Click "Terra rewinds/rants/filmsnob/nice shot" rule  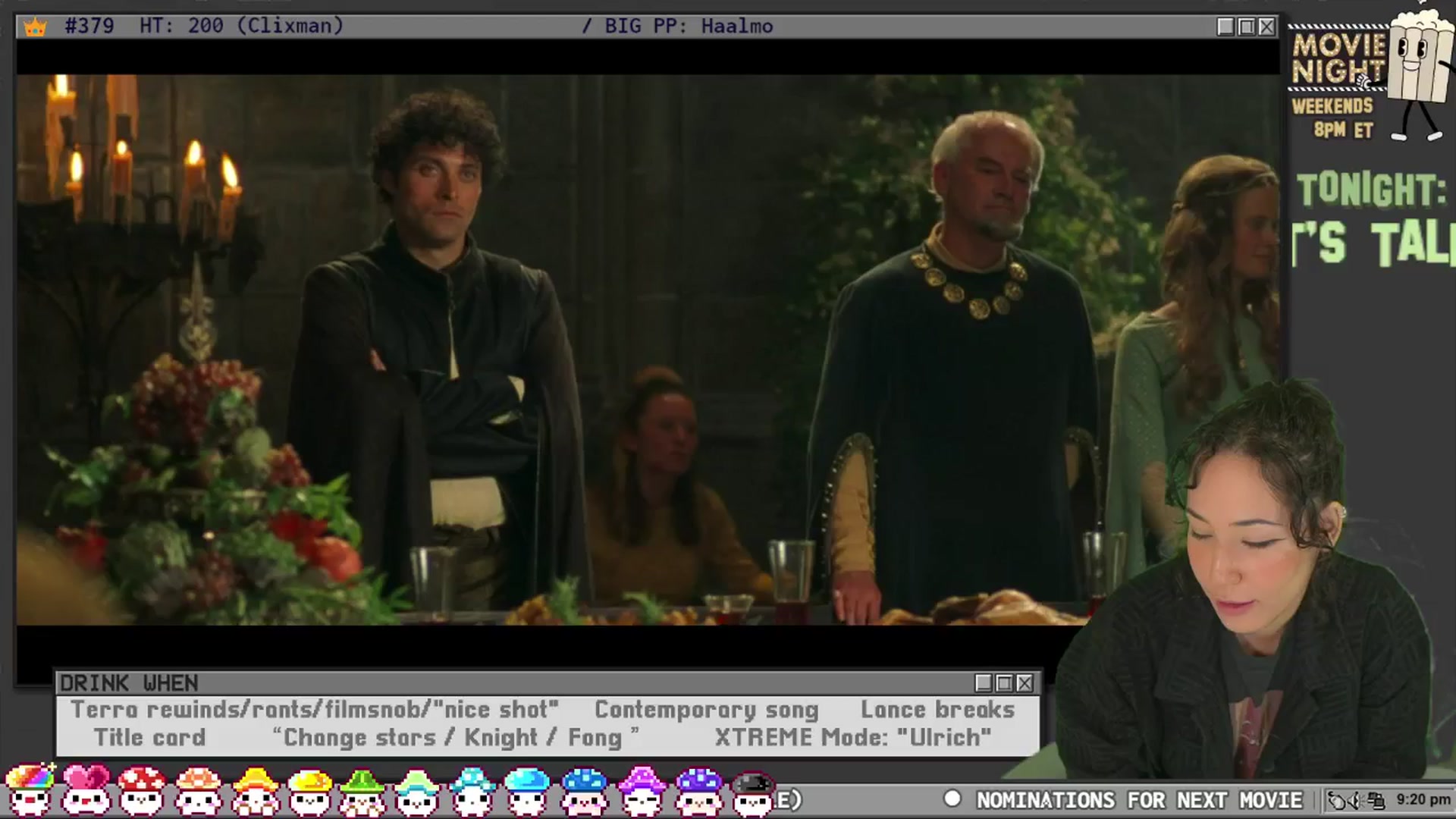(x=315, y=710)
